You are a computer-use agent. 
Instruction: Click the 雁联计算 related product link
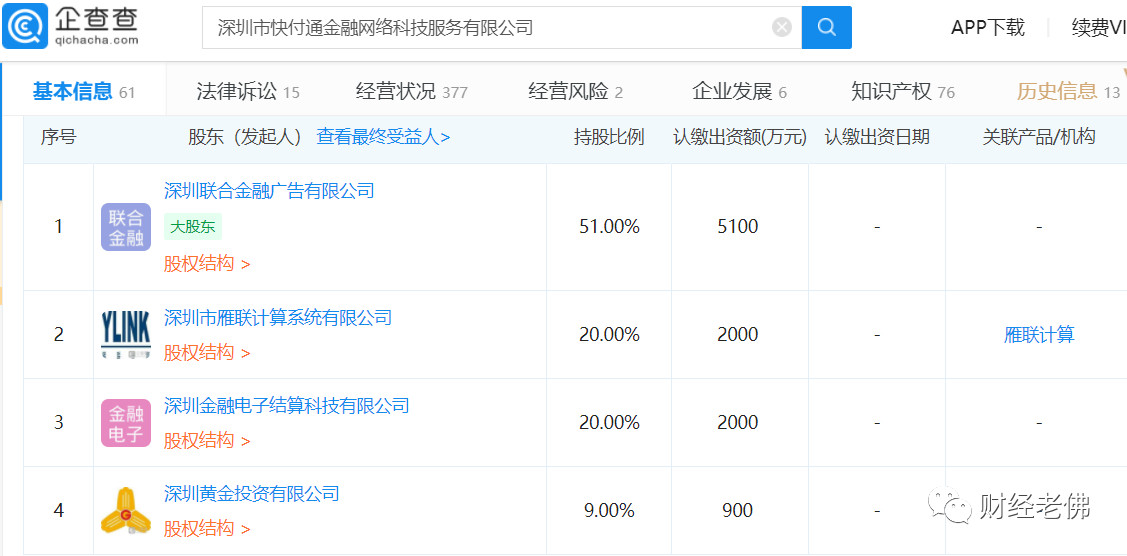point(1039,335)
